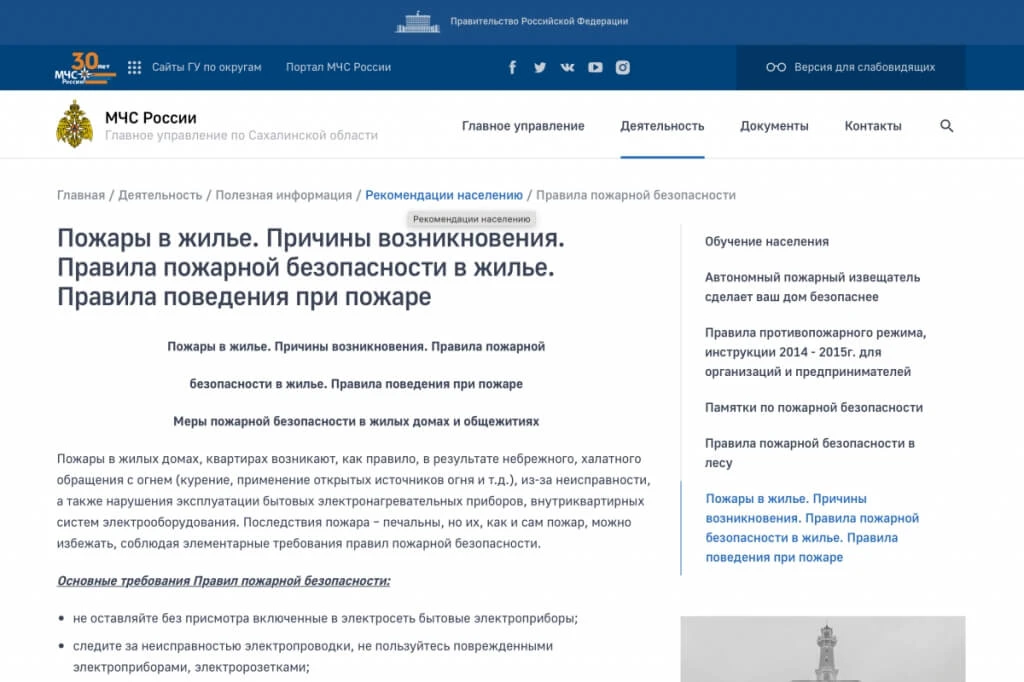
Task: Open Памятки по пожарной безопасности sidebar link
Action: (813, 407)
